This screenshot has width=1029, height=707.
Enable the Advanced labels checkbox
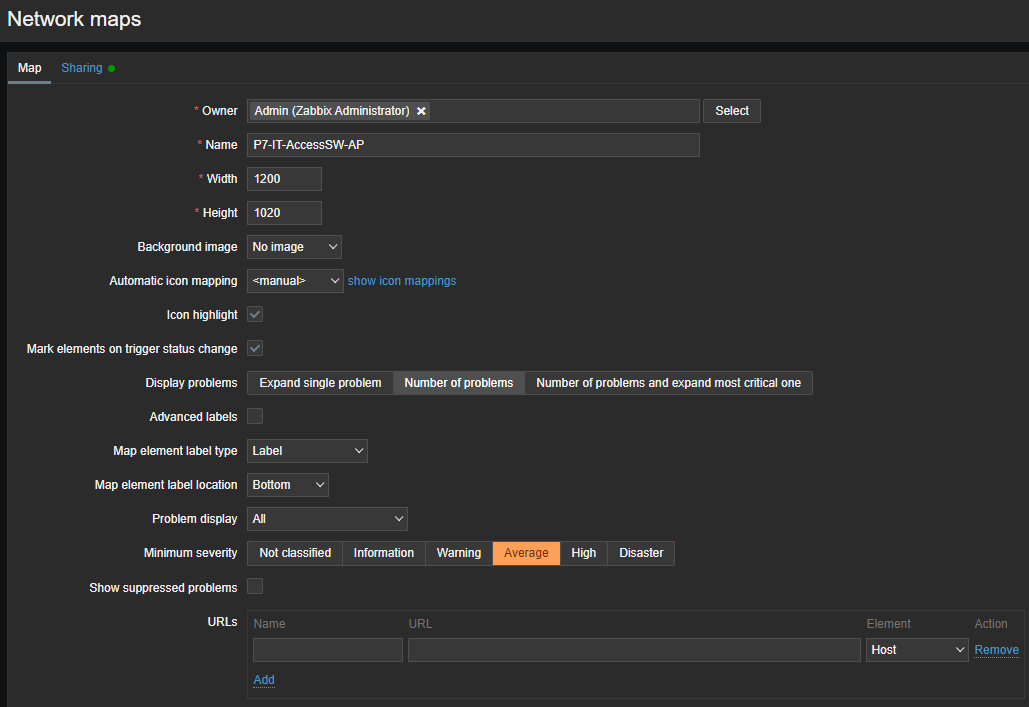pyautogui.click(x=255, y=417)
